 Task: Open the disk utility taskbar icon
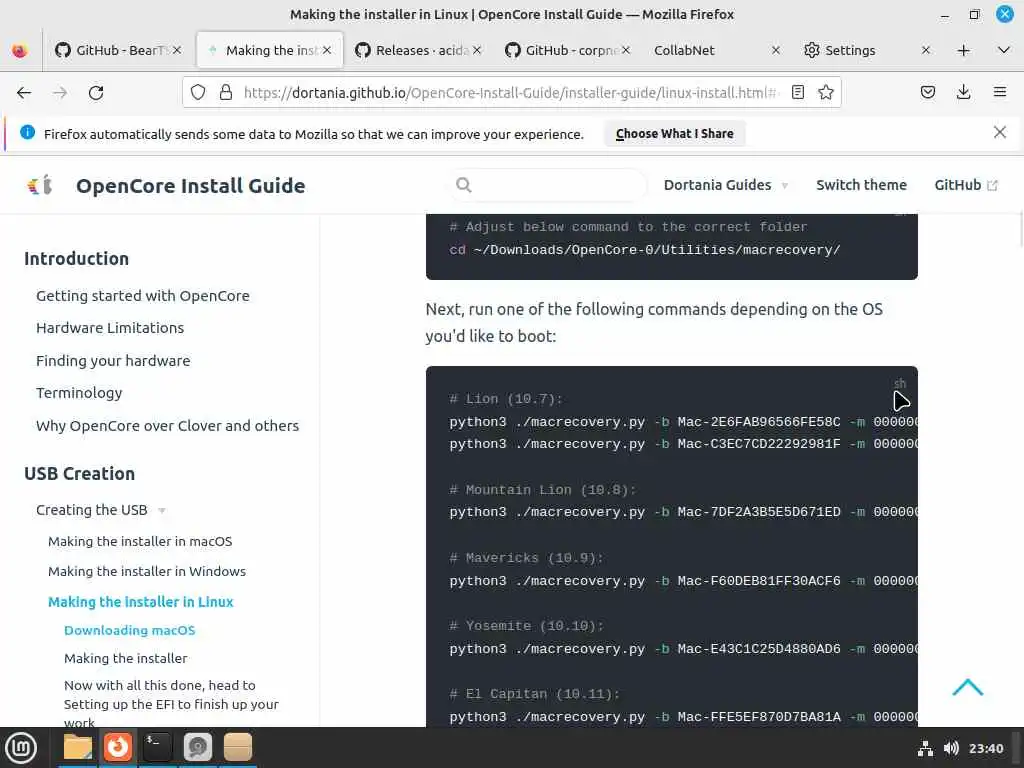198,747
